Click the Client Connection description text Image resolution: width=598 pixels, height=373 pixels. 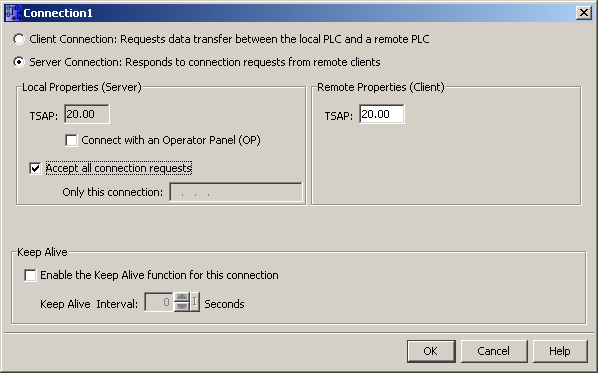click(x=229, y=39)
